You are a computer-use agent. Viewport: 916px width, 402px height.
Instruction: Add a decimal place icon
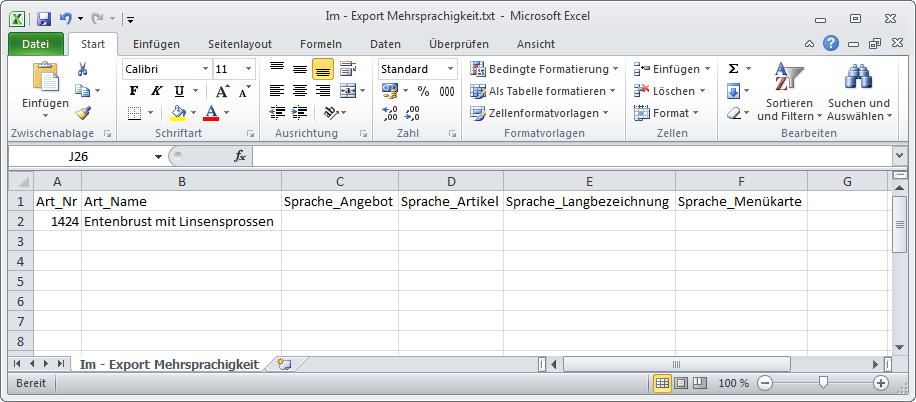pos(390,113)
